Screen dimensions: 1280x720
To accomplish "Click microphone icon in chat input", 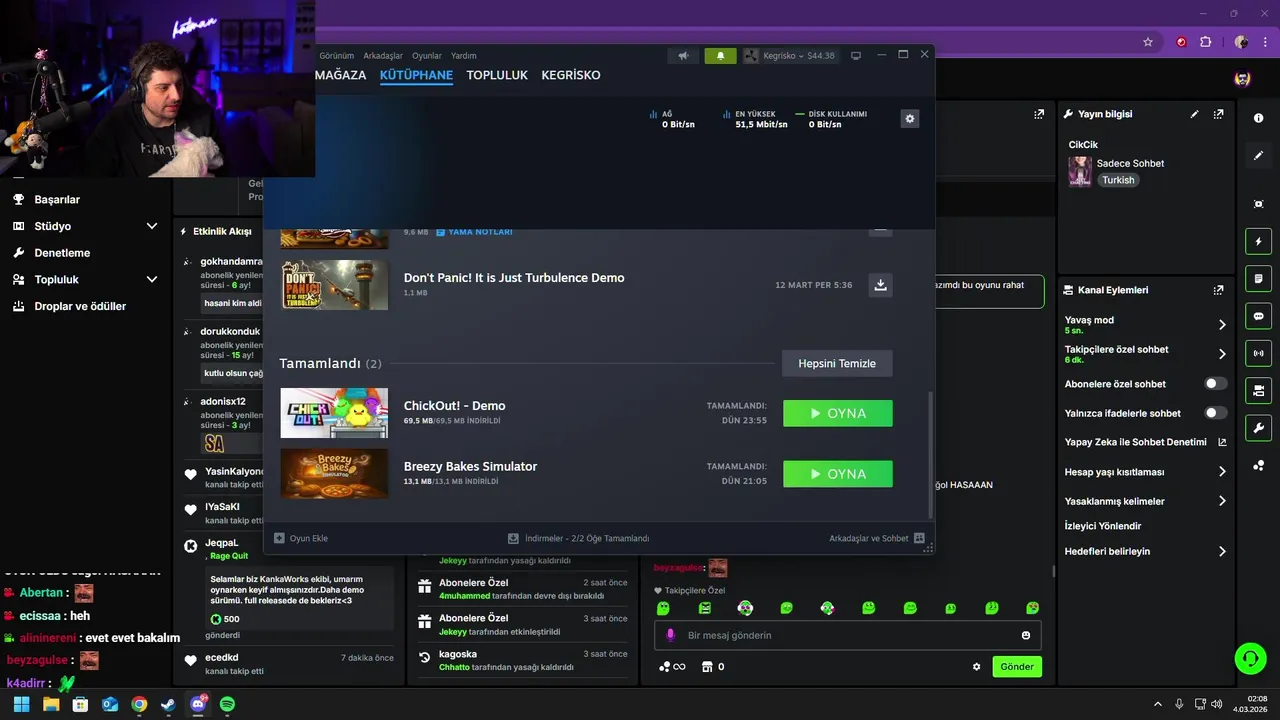I will 671,635.
